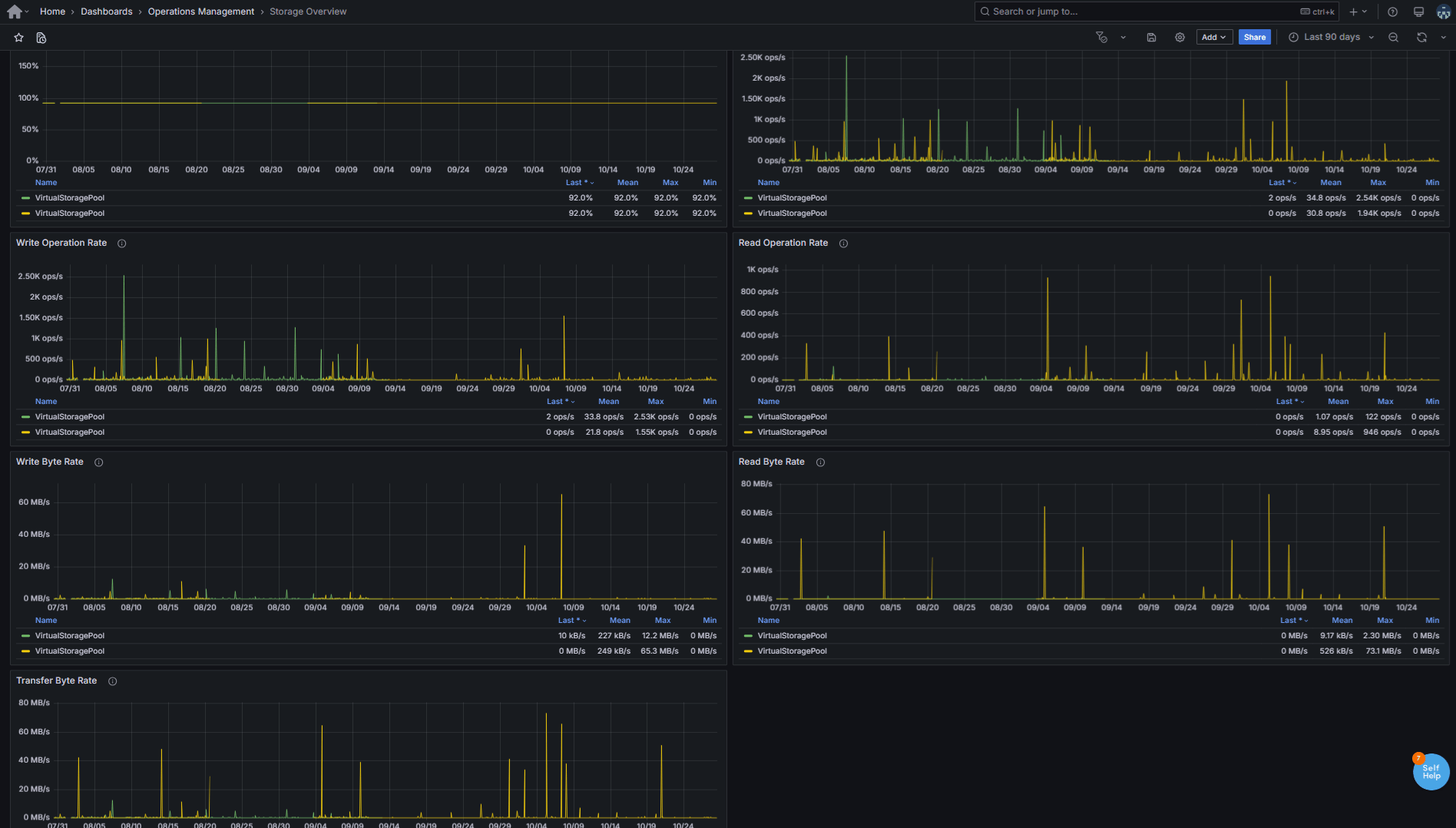The width and height of the screenshot is (1456, 828).
Task: Click the info icon beside Write Operation Rate
Action: point(121,243)
